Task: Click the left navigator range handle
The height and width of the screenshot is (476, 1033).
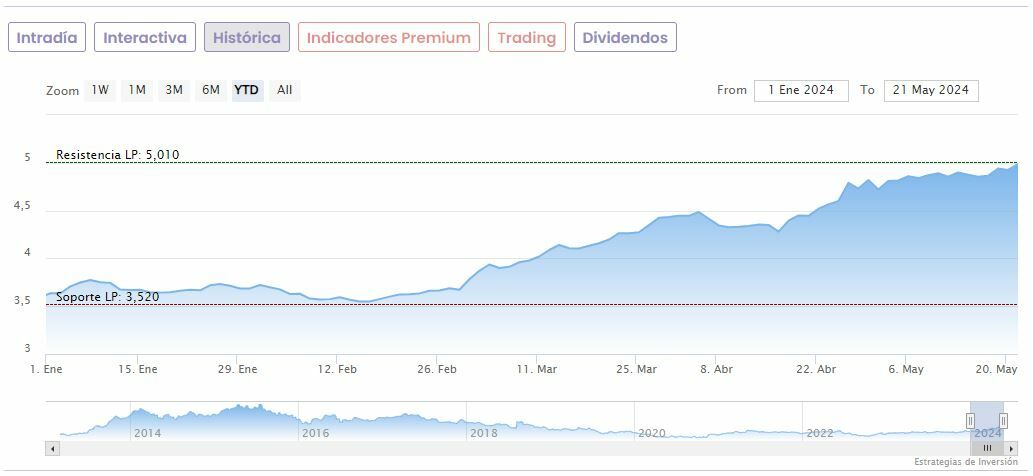Action: coord(970,420)
